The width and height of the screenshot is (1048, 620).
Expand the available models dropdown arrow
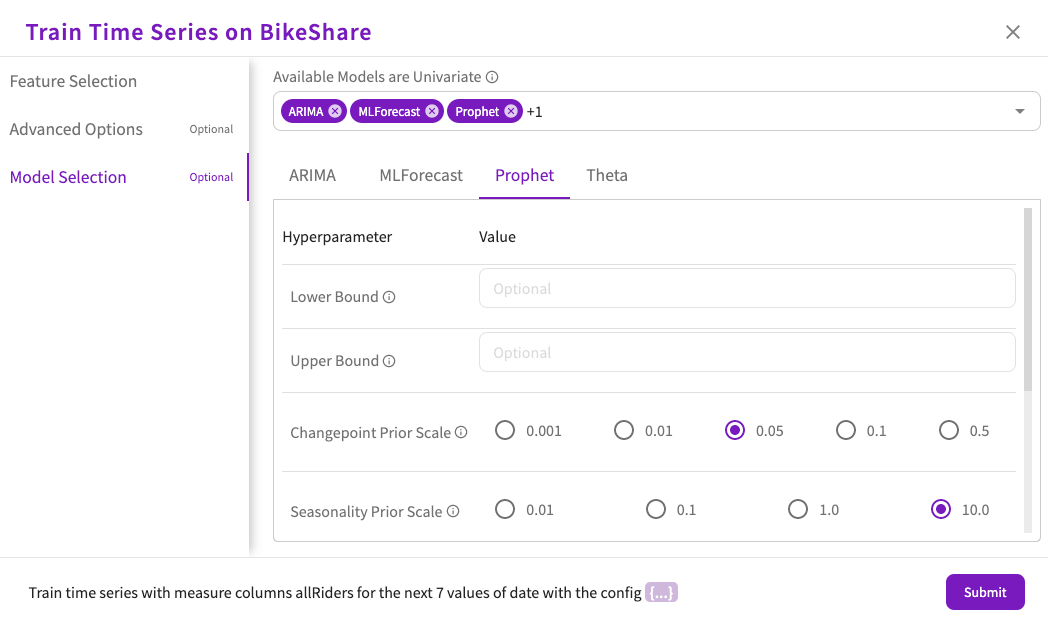coord(1019,112)
